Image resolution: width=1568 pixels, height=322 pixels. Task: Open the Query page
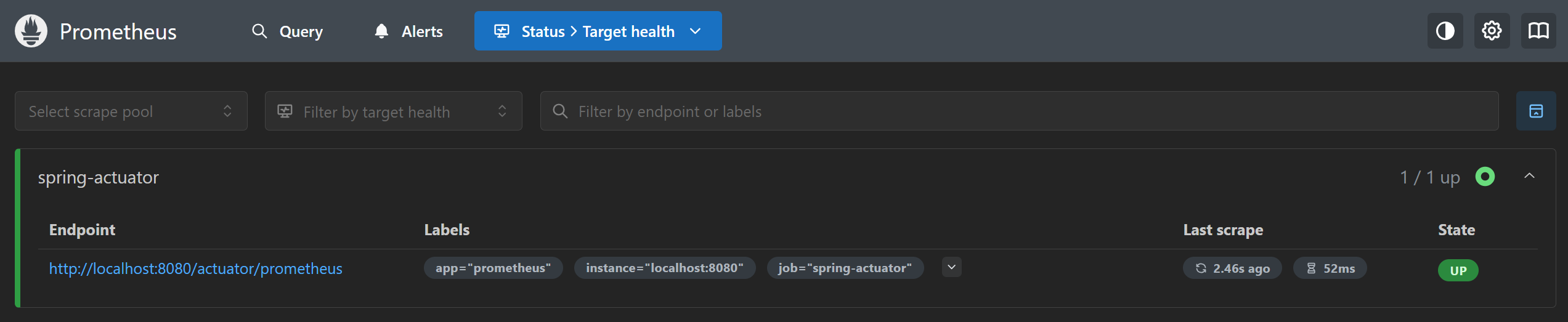pyautogui.click(x=288, y=31)
